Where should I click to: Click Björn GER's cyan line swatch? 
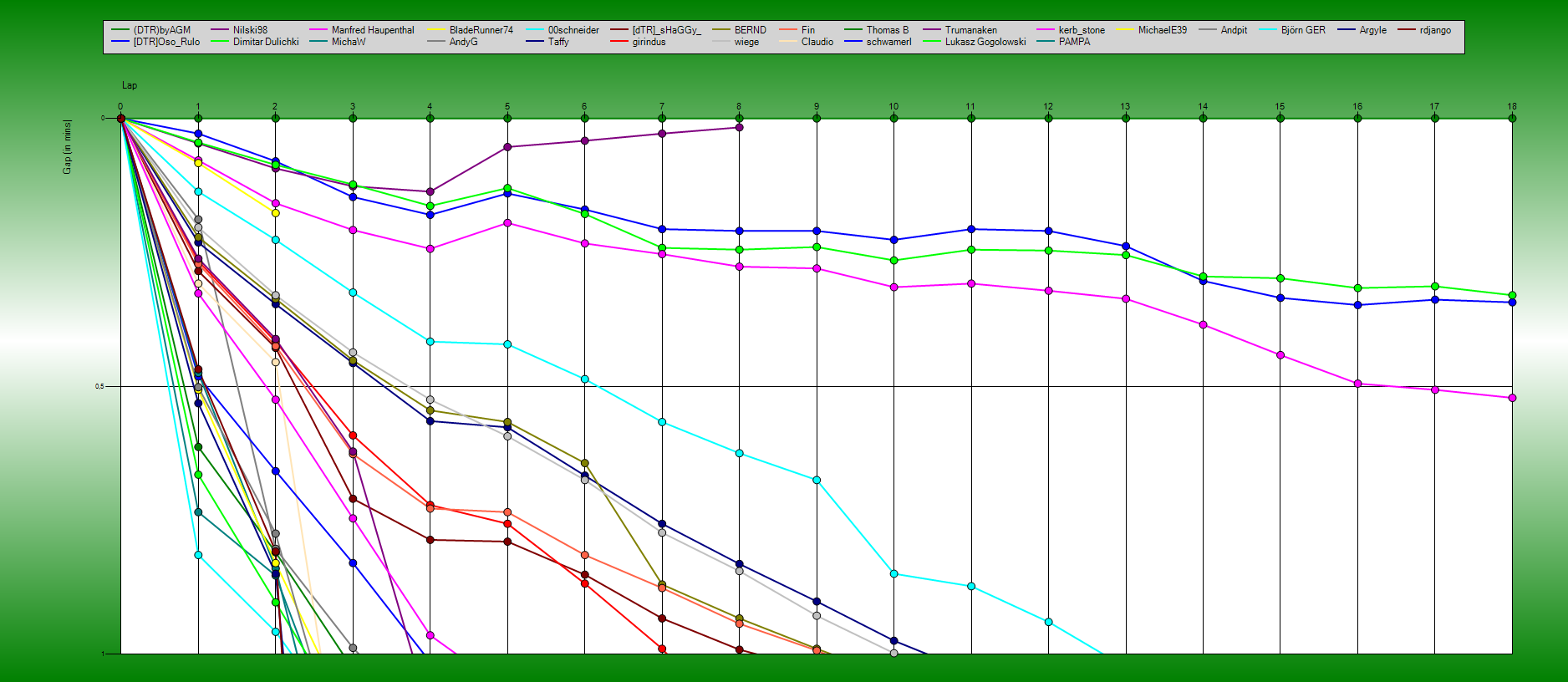(x=1268, y=30)
